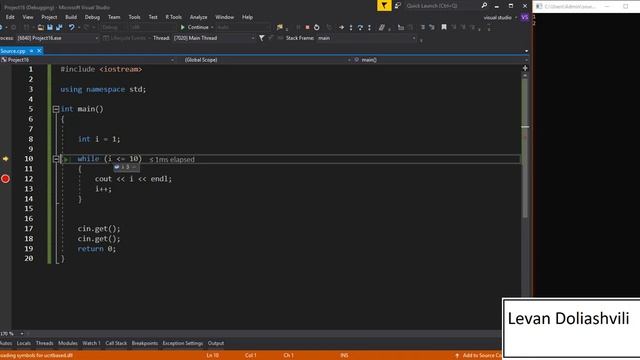The width and height of the screenshot is (640, 360).
Task: Open the Analyze menu
Action: (198, 17)
